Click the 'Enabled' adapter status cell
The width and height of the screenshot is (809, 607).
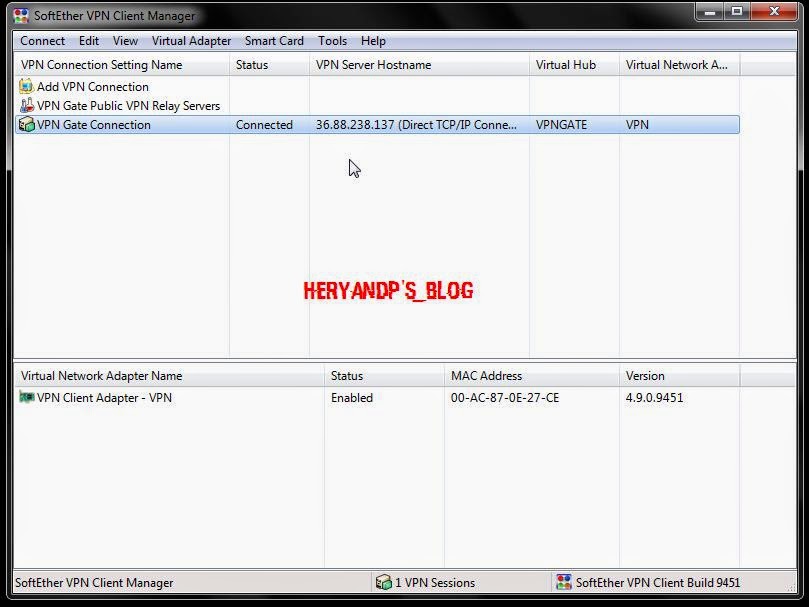click(352, 398)
